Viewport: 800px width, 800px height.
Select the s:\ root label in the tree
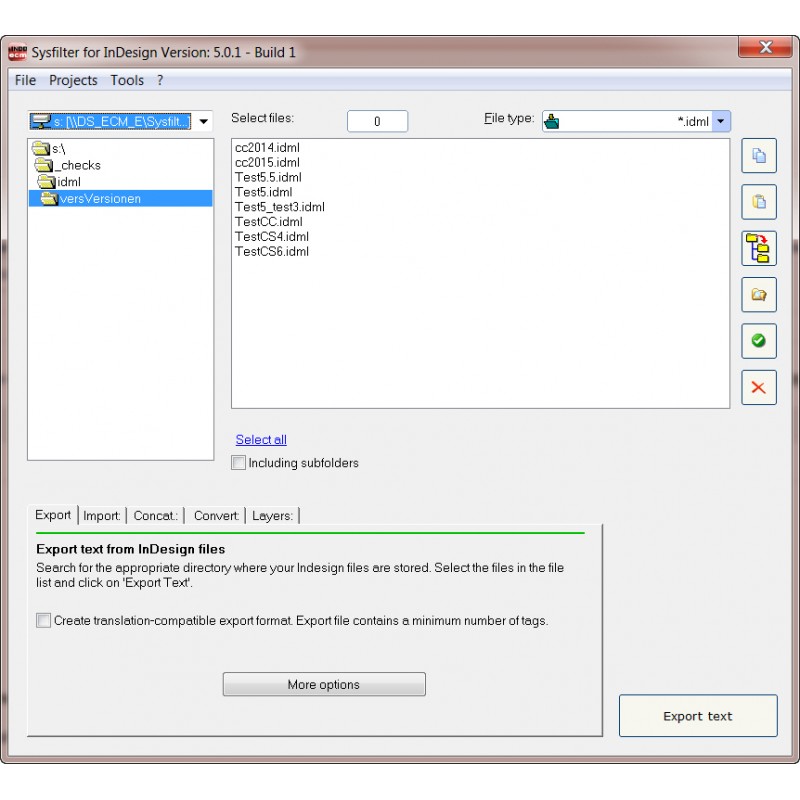pos(59,149)
